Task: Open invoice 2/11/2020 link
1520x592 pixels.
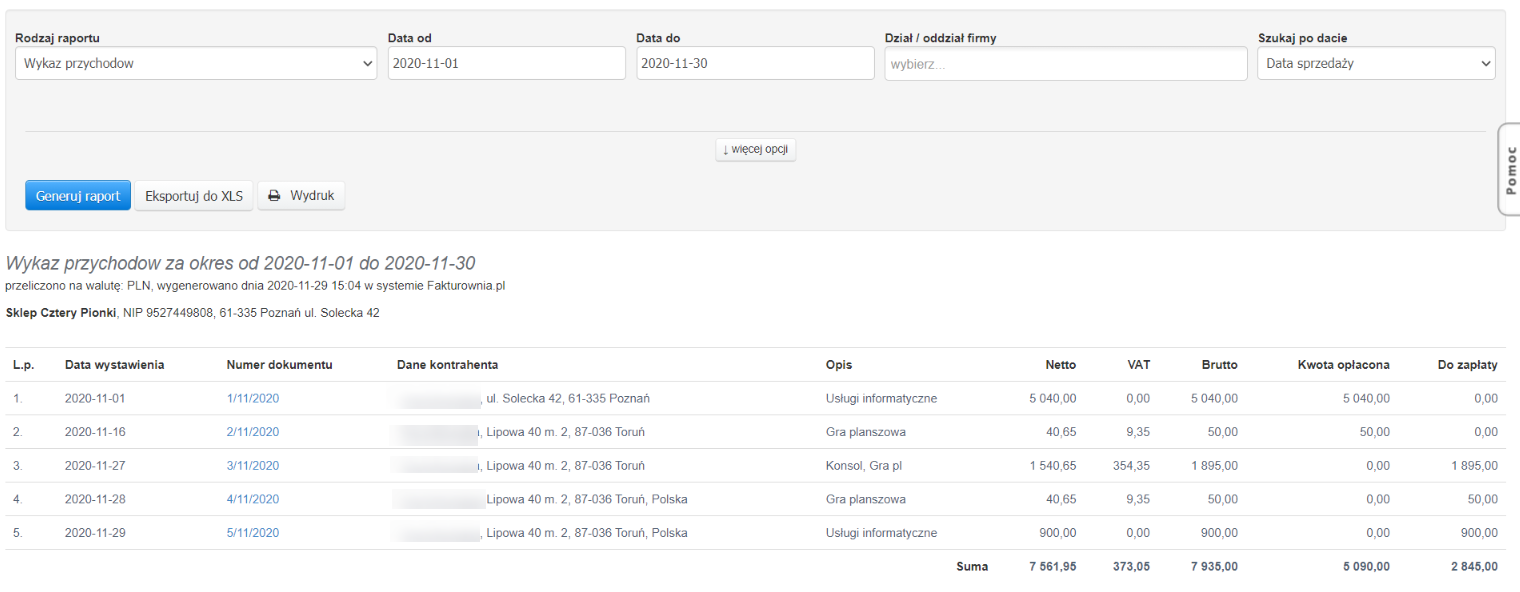Action: coord(253,432)
